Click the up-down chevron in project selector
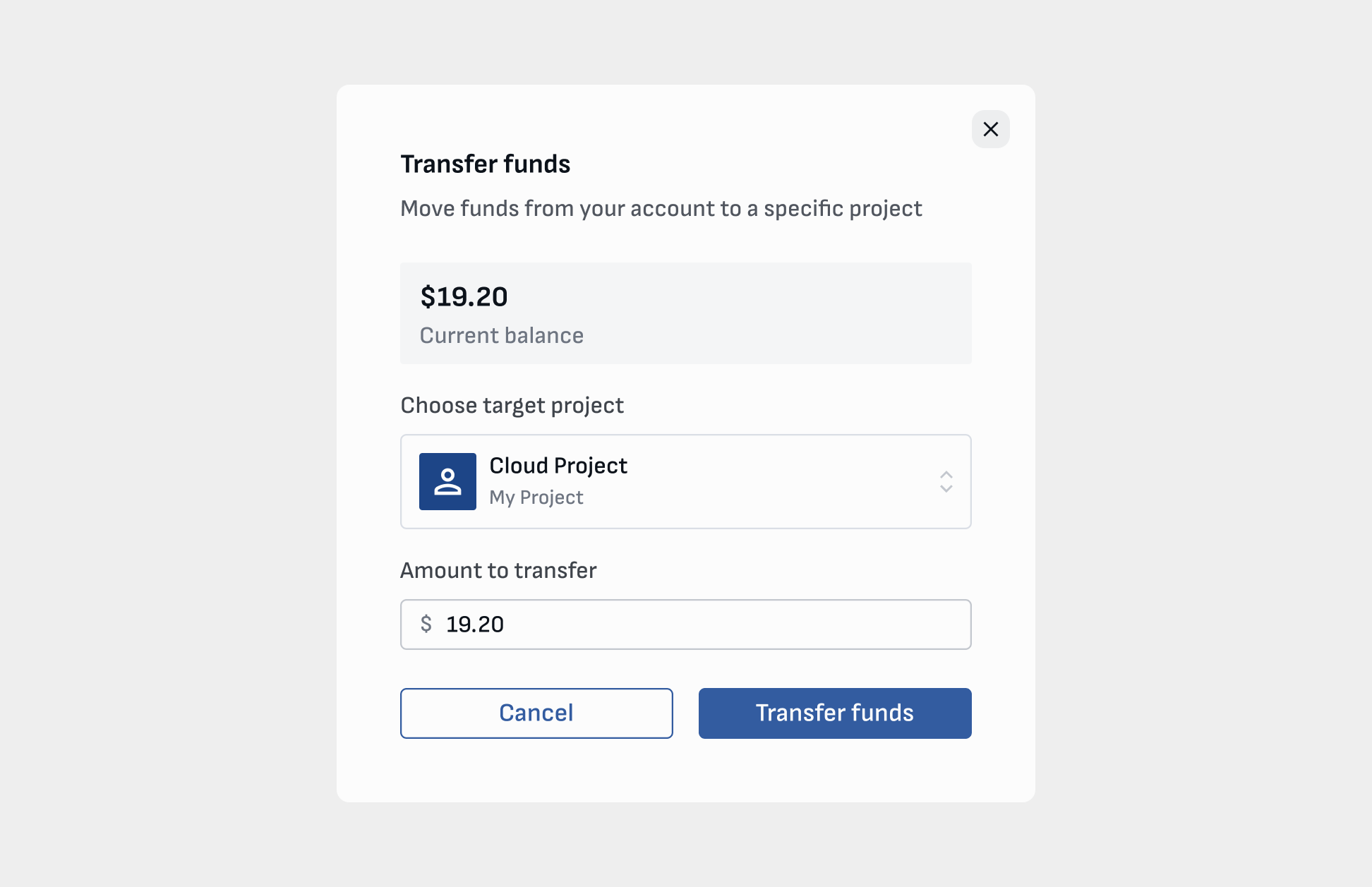Image resolution: width=1372 pixels, height=887 pixels. tap(946, 481)
